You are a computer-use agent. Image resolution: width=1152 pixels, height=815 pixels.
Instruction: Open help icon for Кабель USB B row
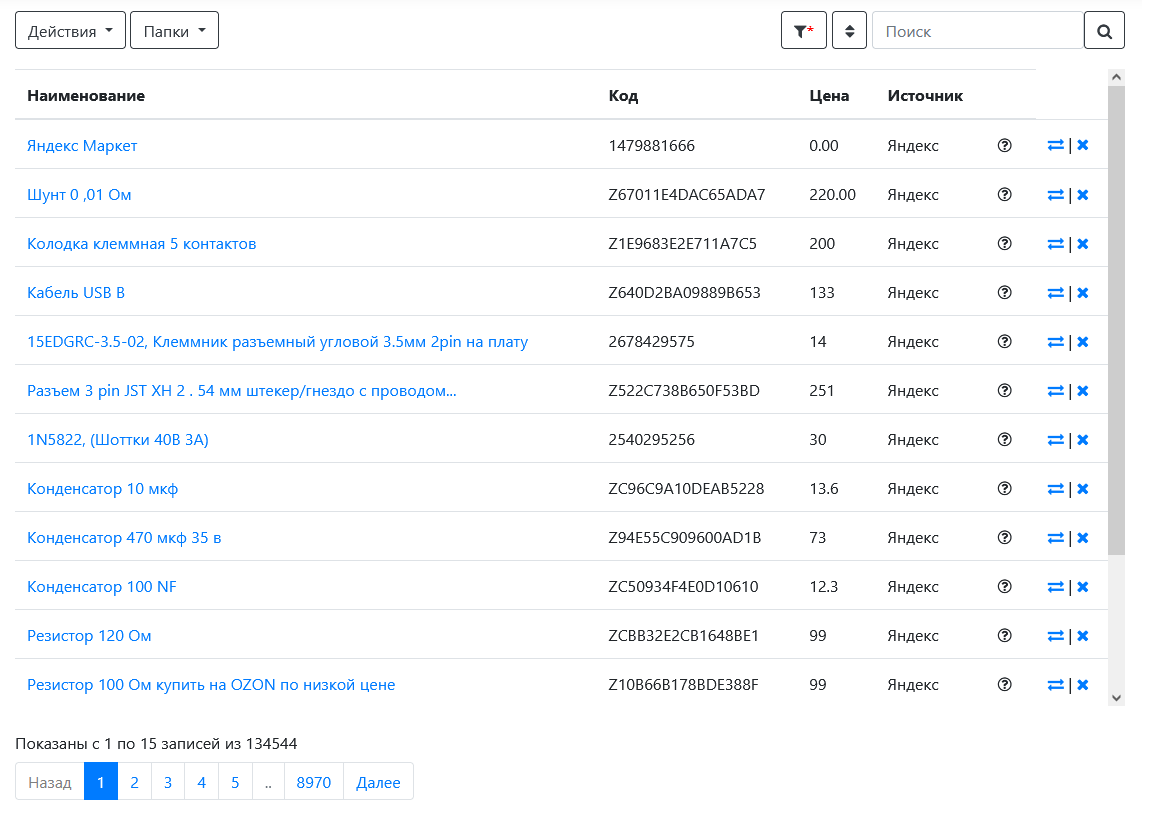[1004, 292]
